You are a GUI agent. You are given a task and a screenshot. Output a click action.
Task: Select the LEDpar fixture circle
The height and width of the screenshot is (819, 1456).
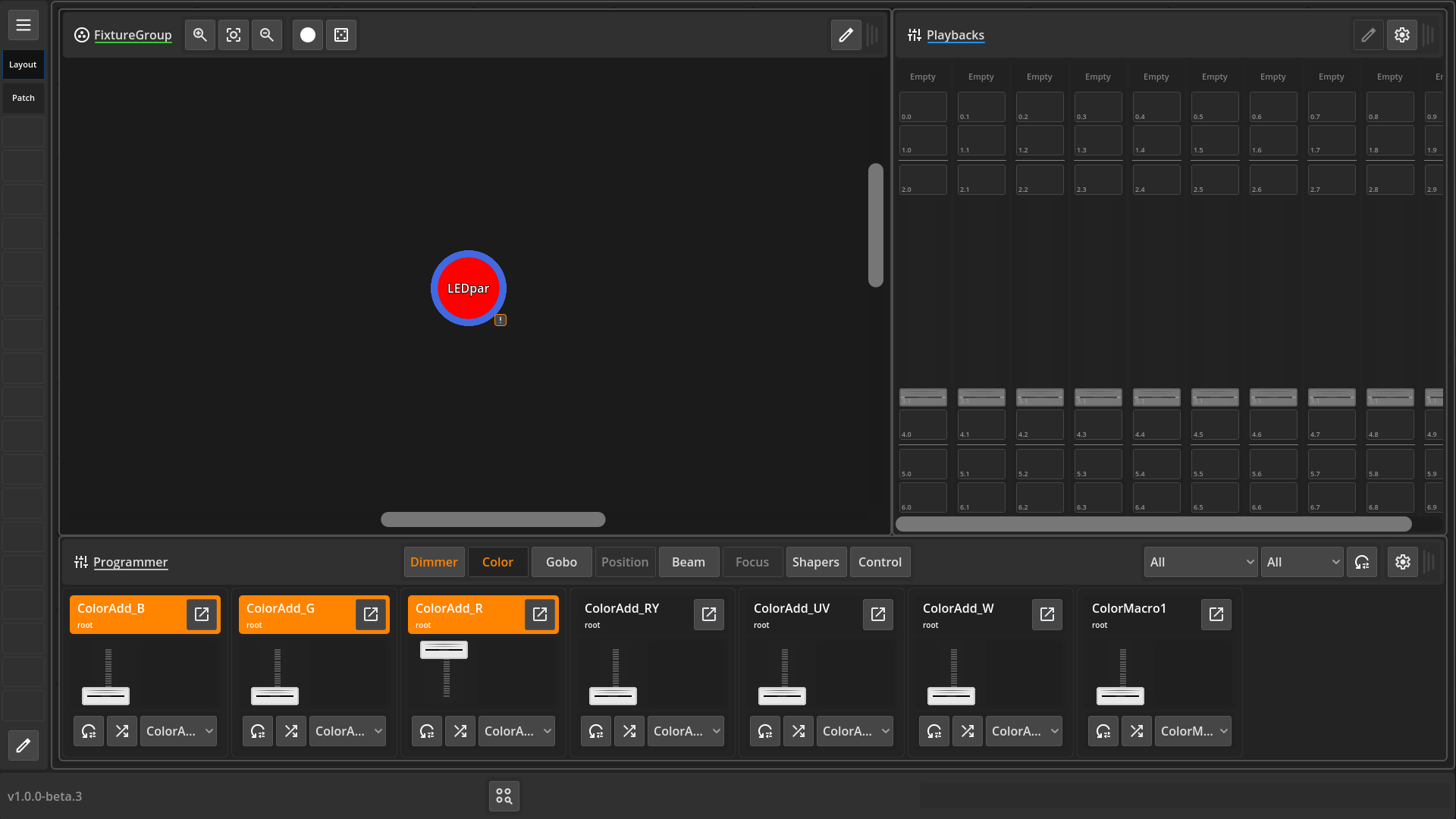pos(468,288)
